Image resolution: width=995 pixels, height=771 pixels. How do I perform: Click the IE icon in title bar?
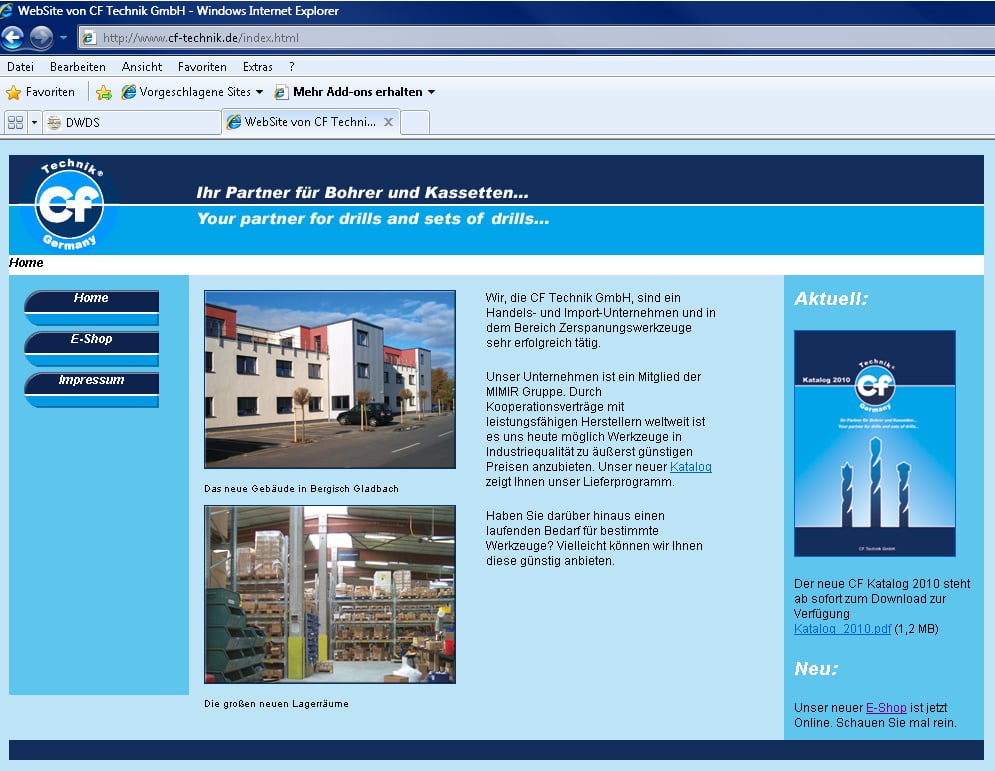[7, 10]
